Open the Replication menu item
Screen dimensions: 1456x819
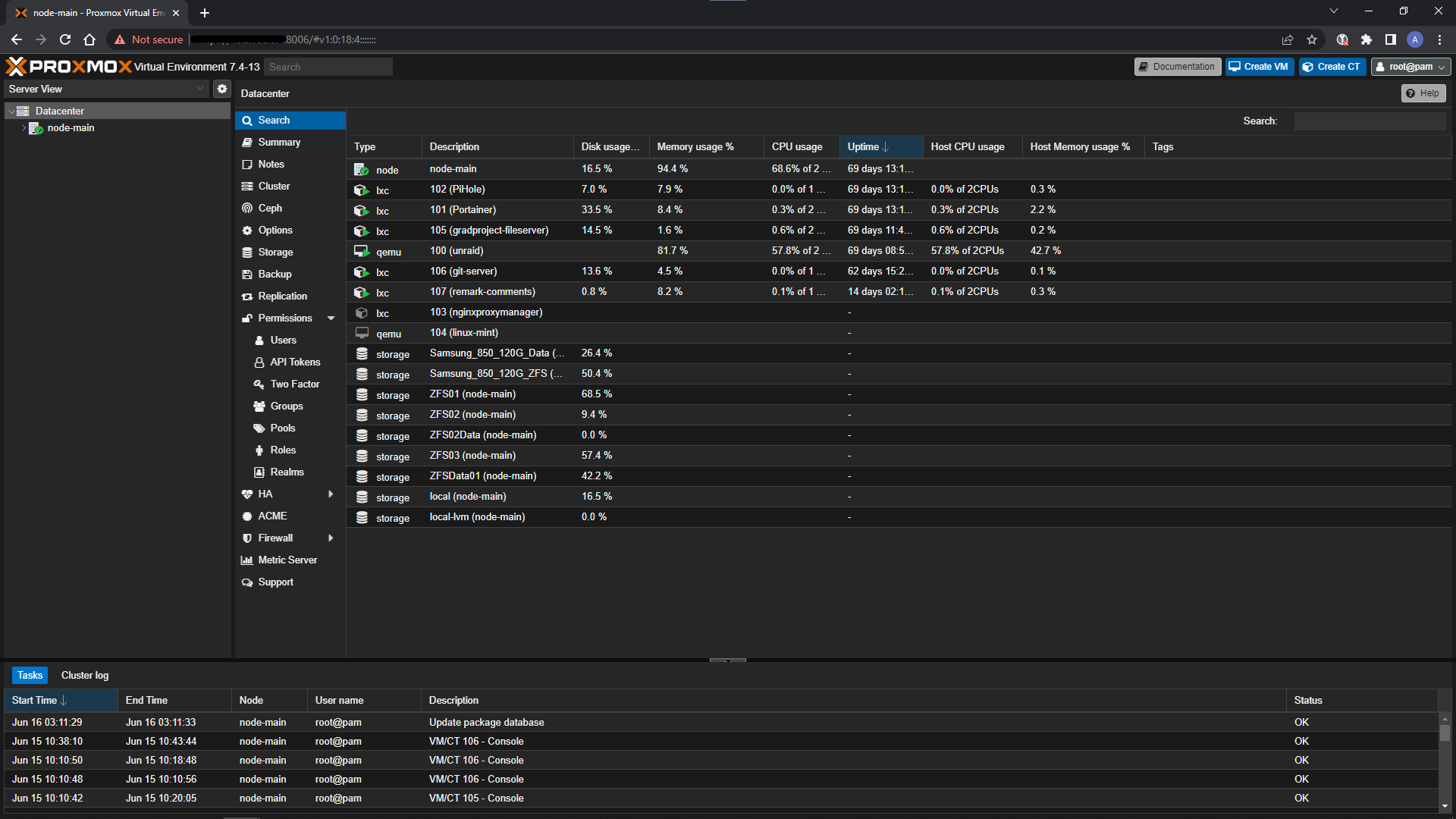click(290, 297)
